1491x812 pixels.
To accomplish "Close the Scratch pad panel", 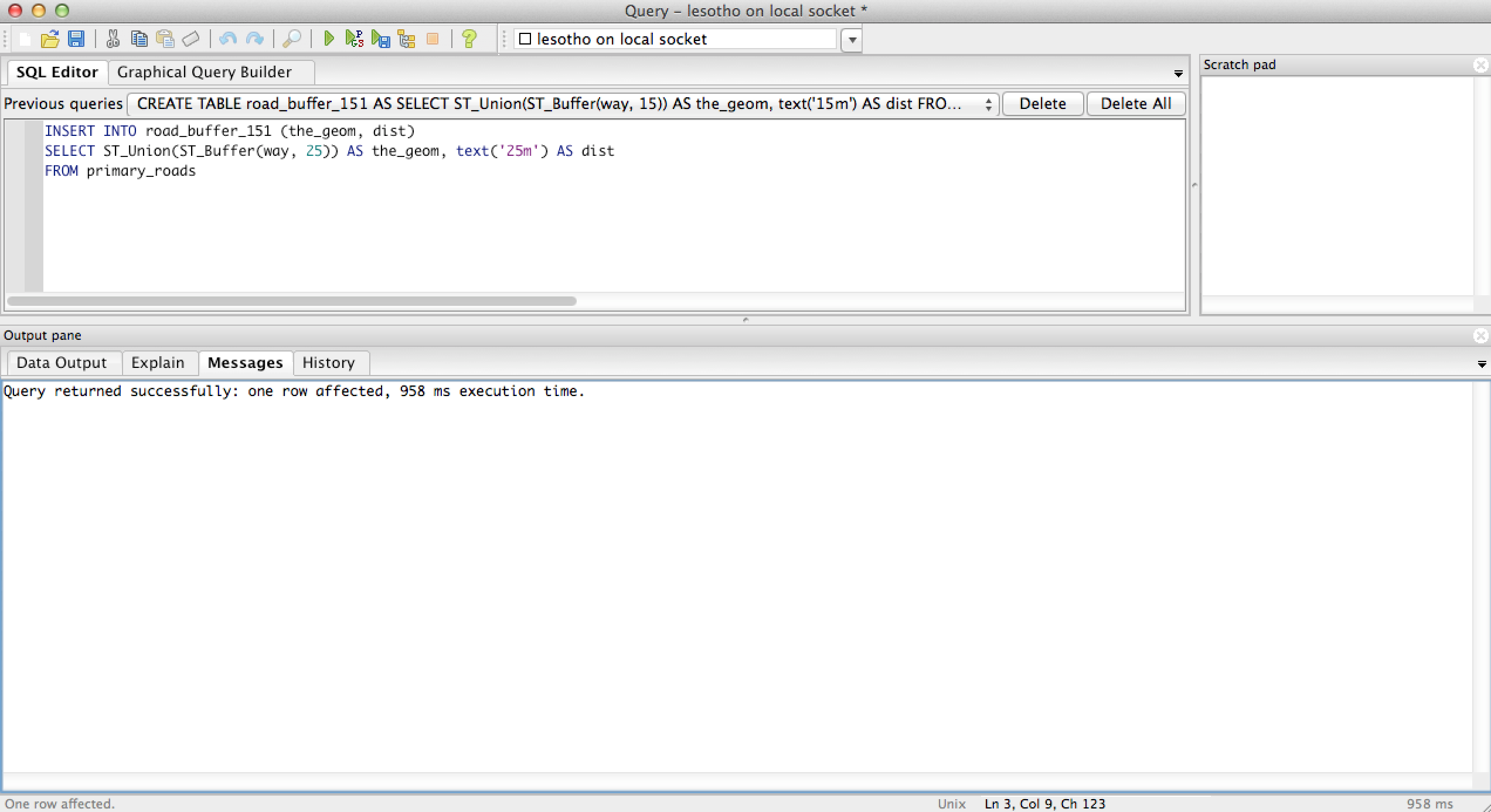I will pyautogui.click(x=1480, y=65).
